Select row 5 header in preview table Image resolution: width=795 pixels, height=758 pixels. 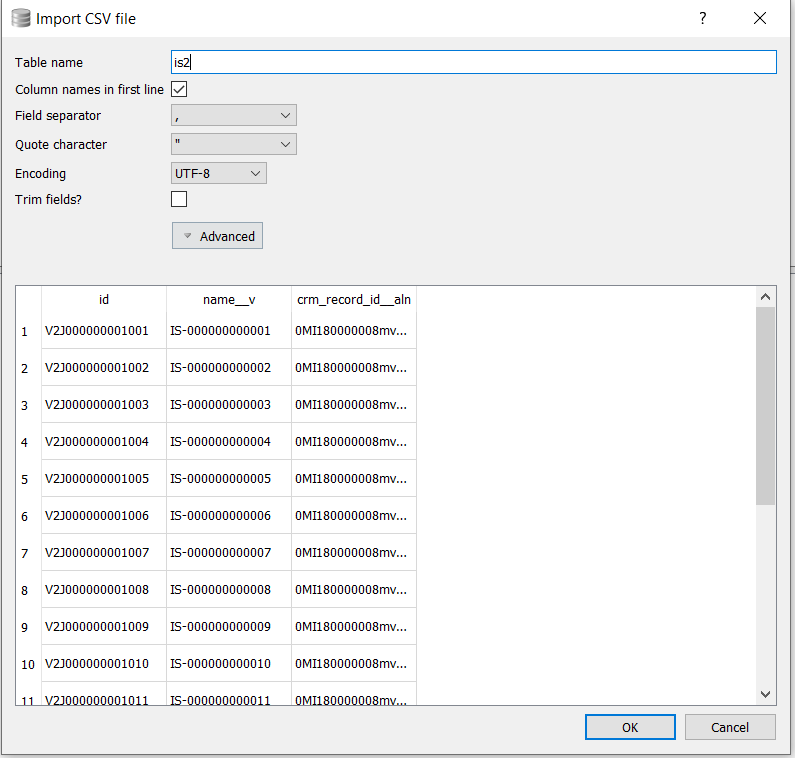pyautogui.click(x=25, y=479)
